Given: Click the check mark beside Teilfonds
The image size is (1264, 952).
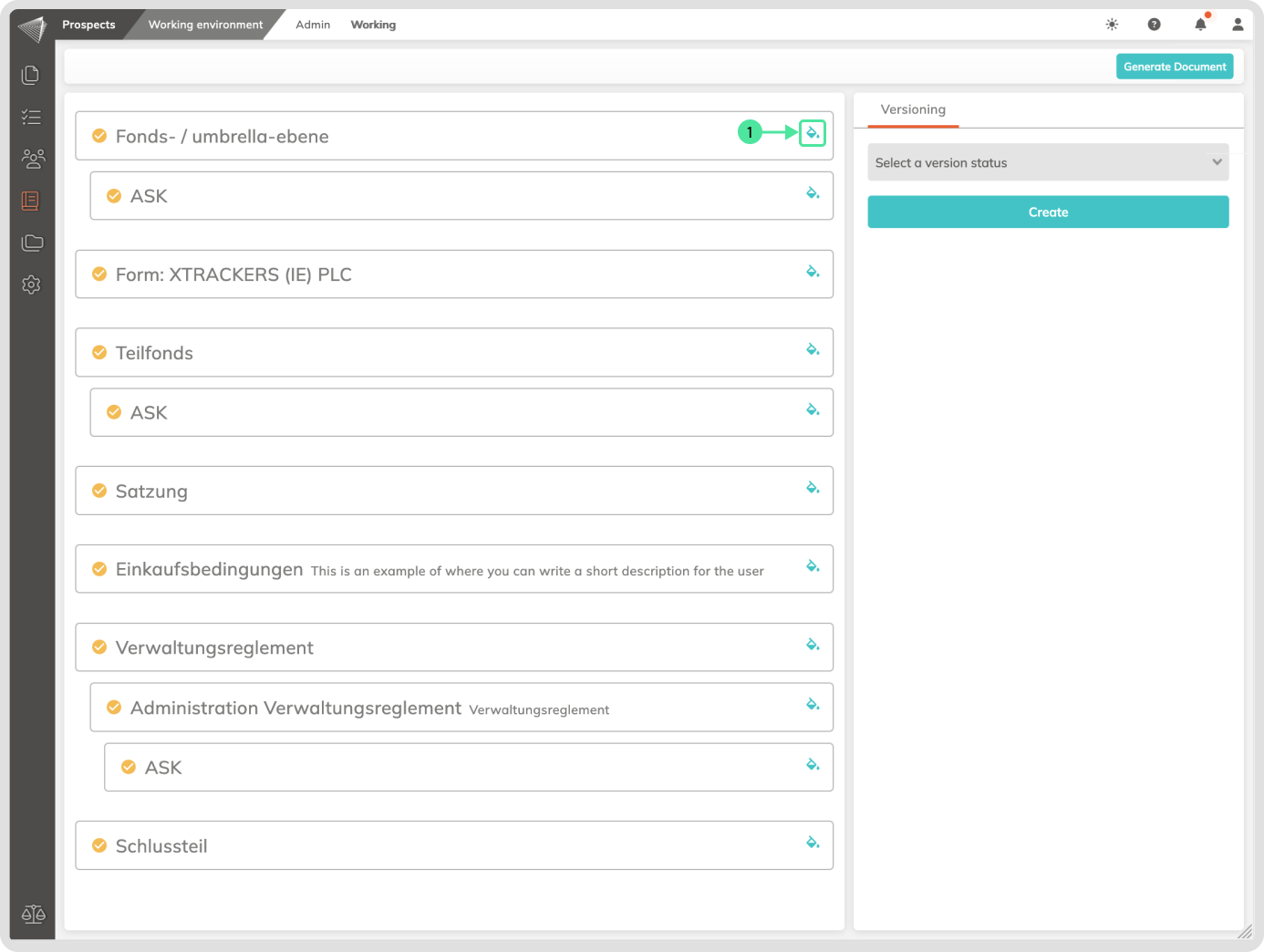Looking at the screenshot, I should [99, 353].
